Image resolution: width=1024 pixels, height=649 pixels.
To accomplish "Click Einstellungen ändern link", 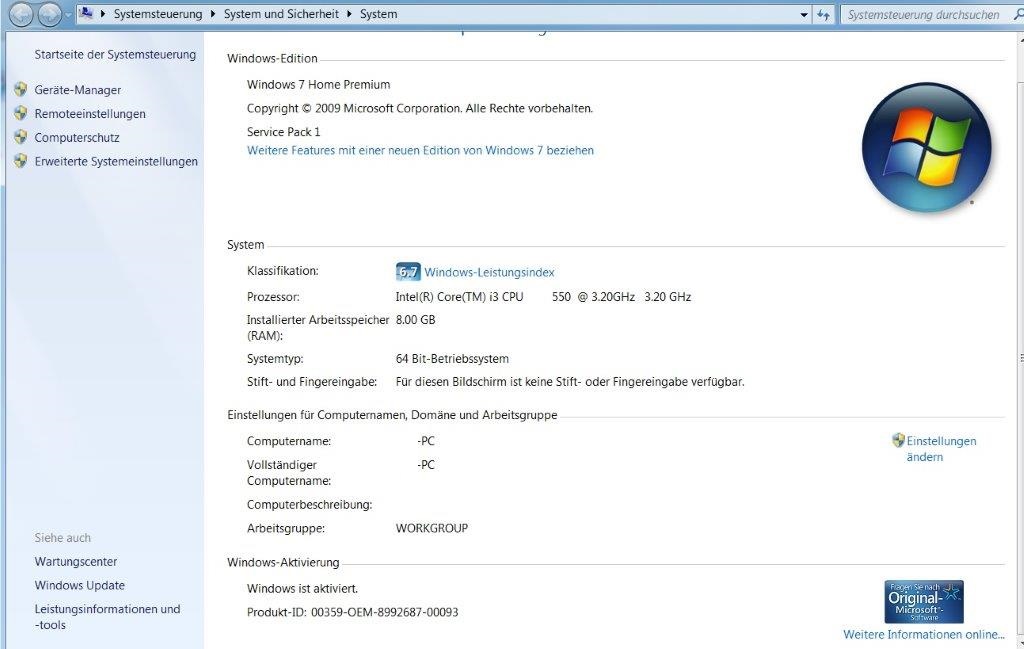I will coord(940,448).
